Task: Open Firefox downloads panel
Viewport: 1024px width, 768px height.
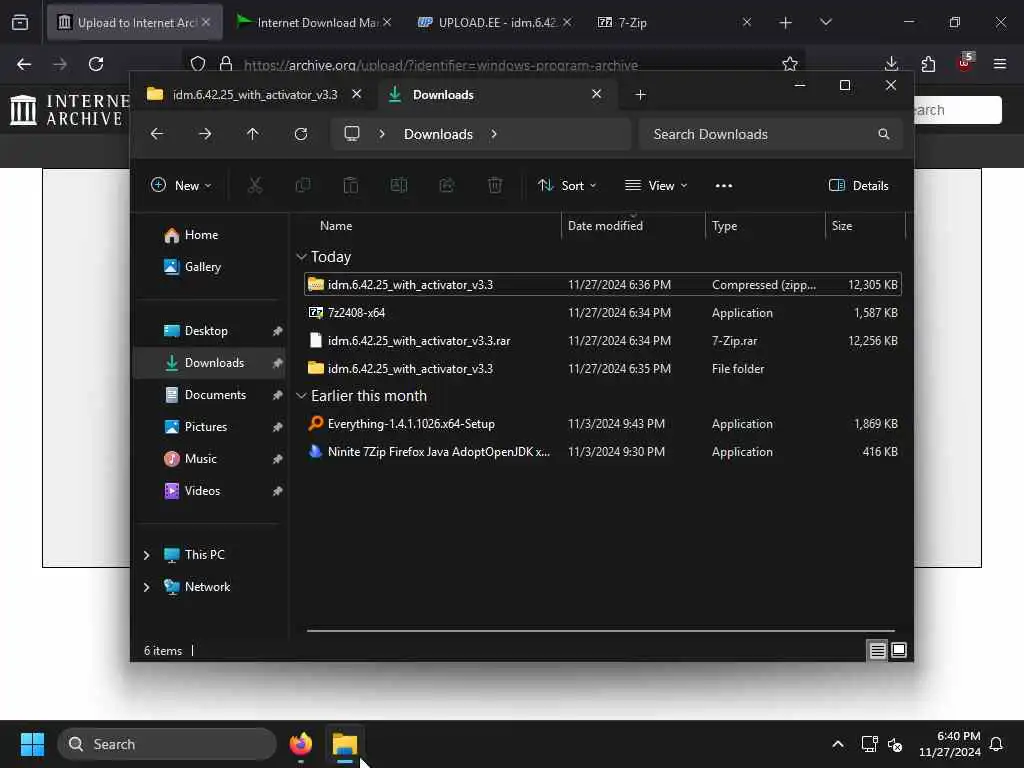Action: click(x=891, y=64)
